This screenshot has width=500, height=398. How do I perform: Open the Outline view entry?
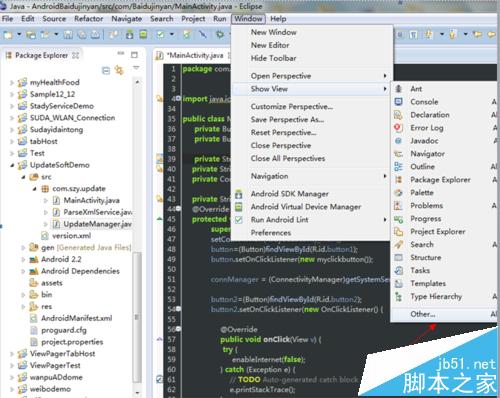tap(422, 166)
